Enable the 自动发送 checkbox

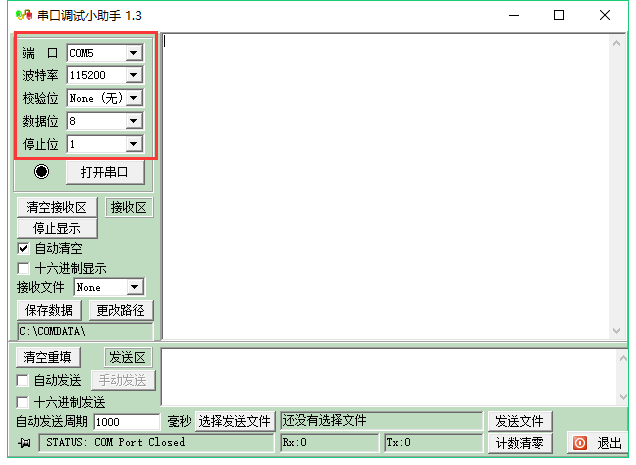pyautogui.click(x=22, y=381)
